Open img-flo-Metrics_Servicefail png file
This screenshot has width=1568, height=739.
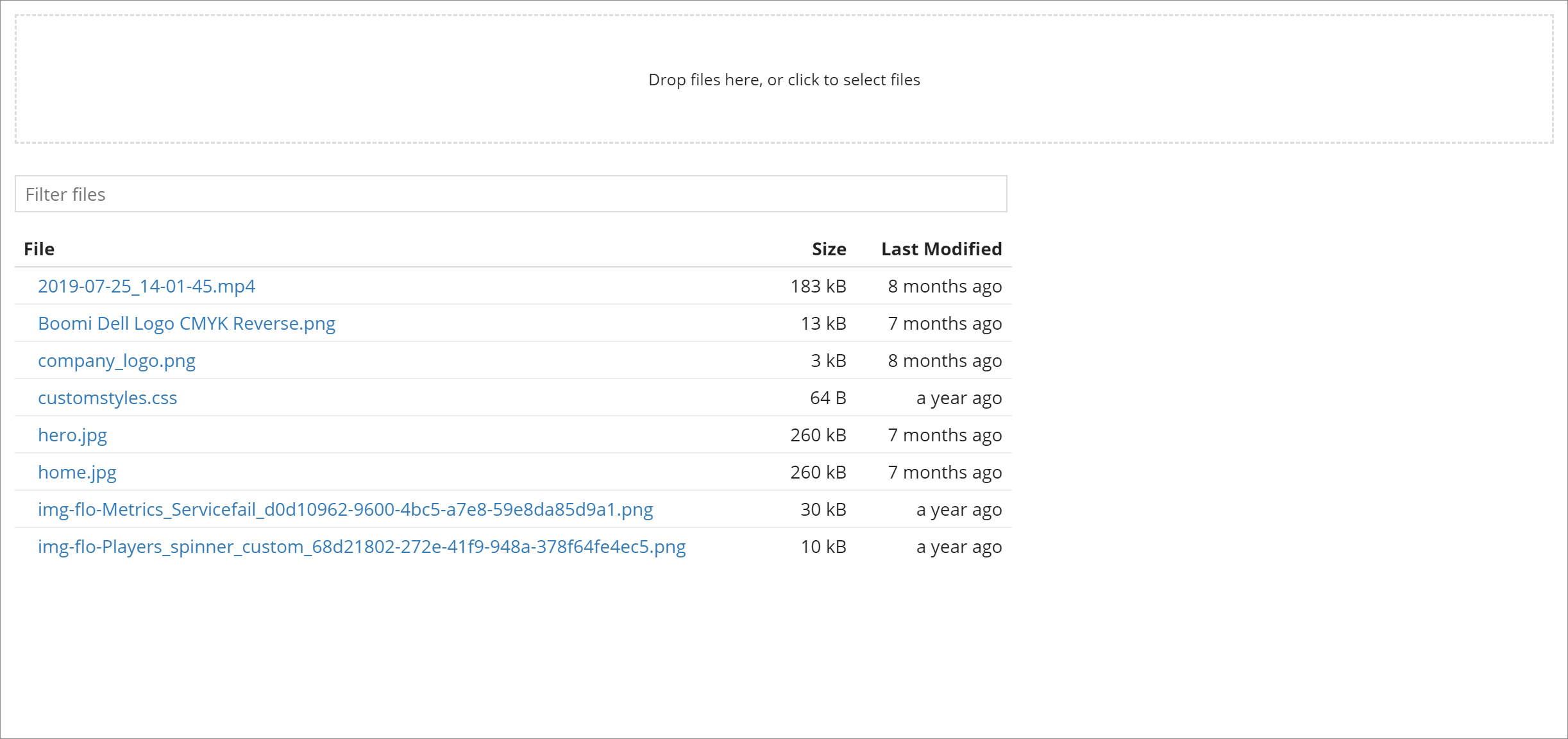tap(345, 510)
